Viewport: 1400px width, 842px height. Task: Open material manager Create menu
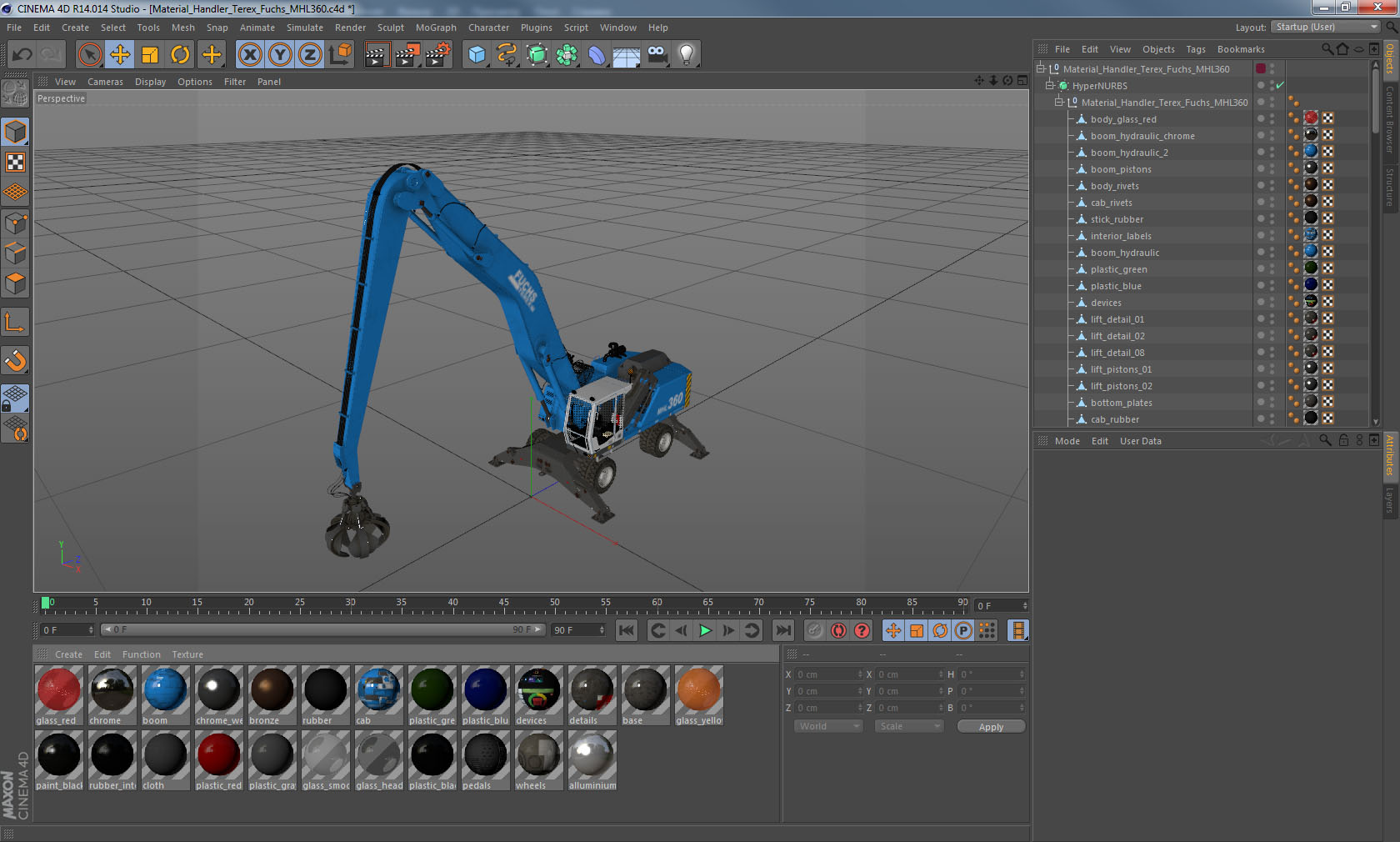tap(68, 654)
